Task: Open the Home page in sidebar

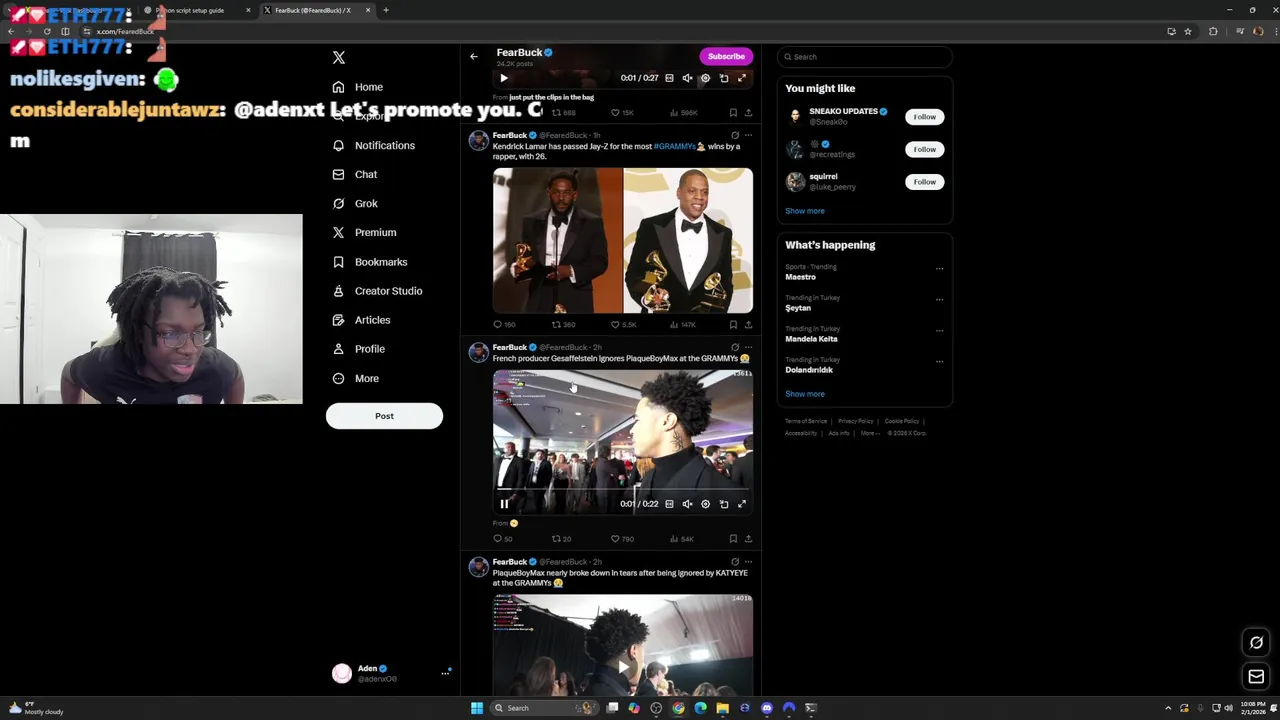Action: coord(358,87)
